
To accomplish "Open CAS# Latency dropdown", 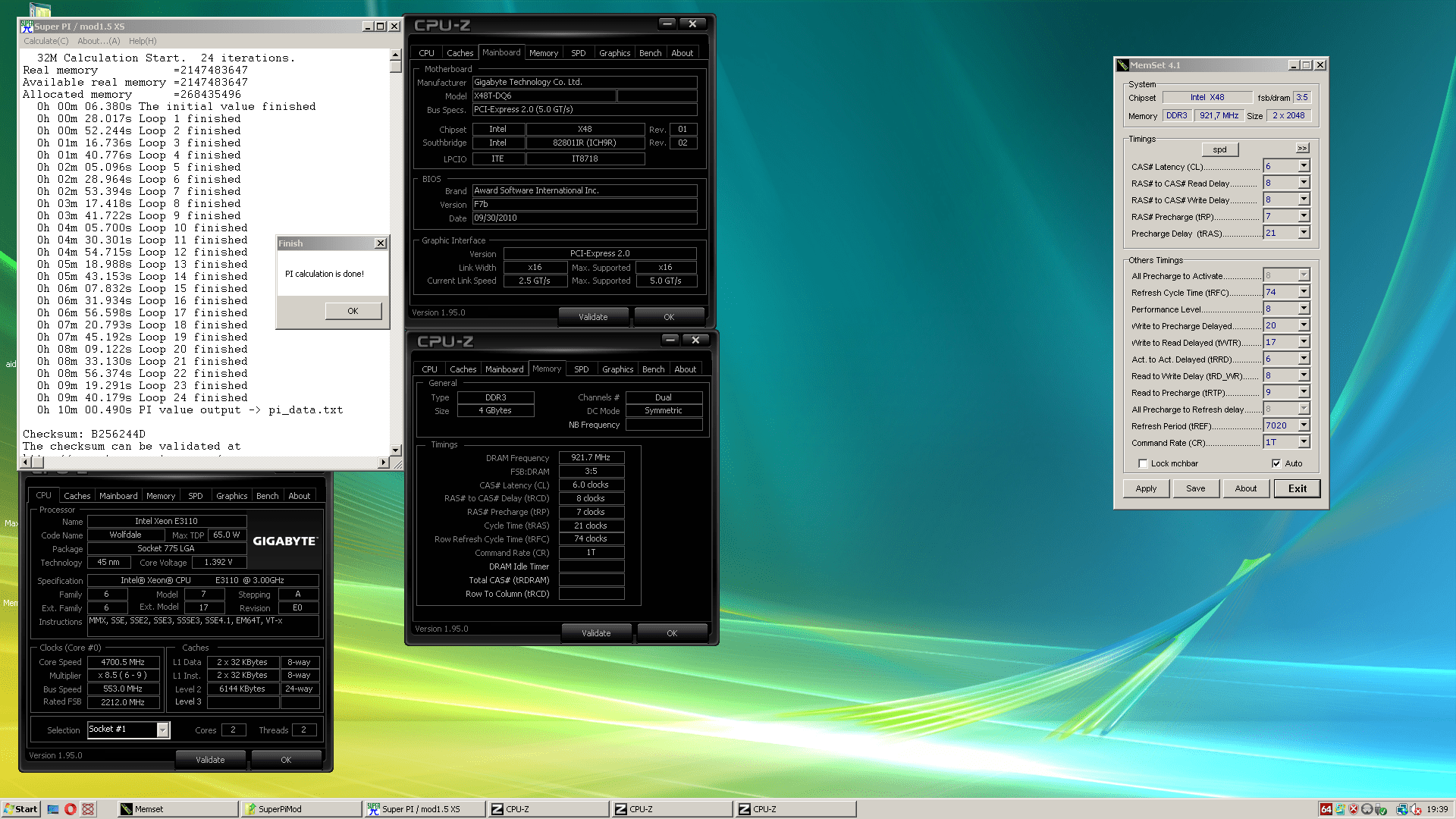I will 1304,166.
